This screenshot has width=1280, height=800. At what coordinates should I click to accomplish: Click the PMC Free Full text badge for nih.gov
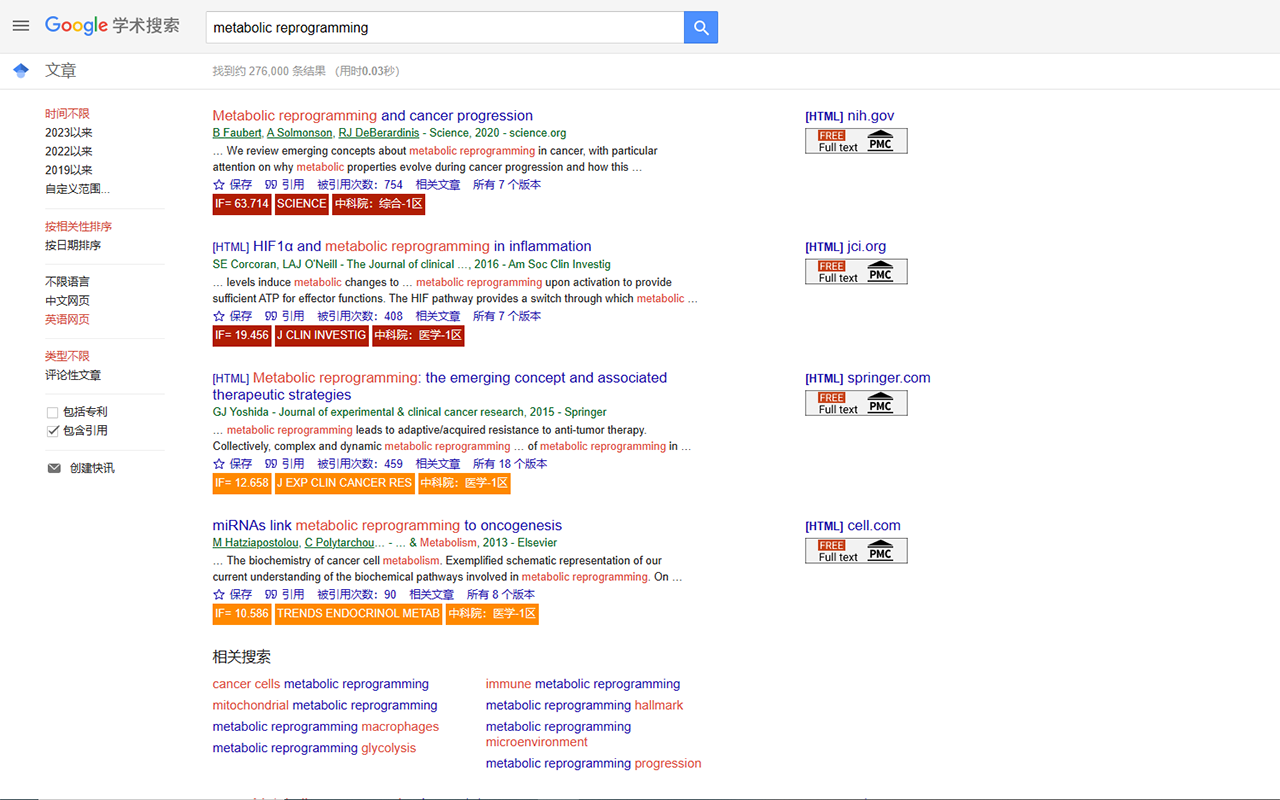(x=856, y=141)
